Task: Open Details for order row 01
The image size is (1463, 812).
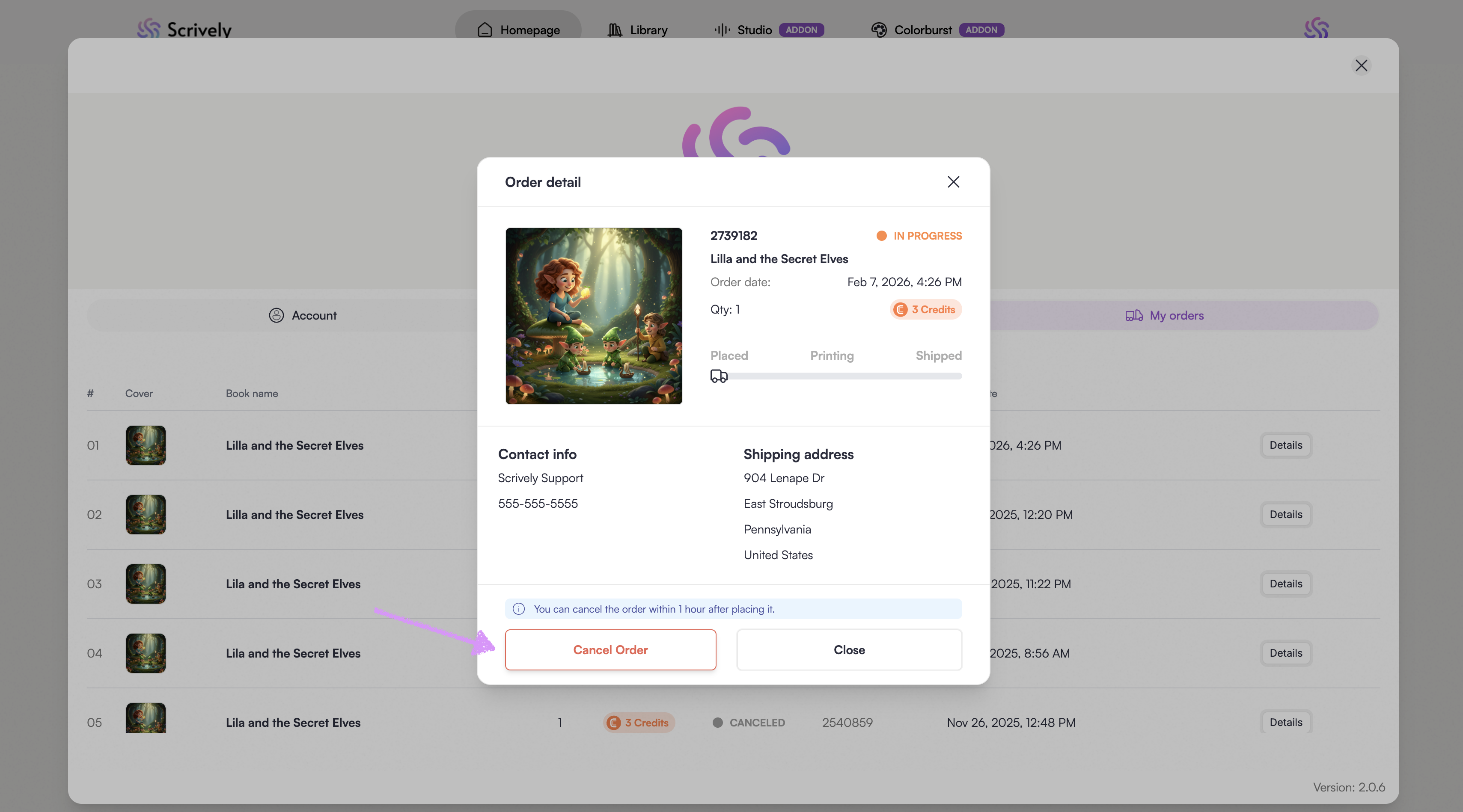Action: point(1285,445)
